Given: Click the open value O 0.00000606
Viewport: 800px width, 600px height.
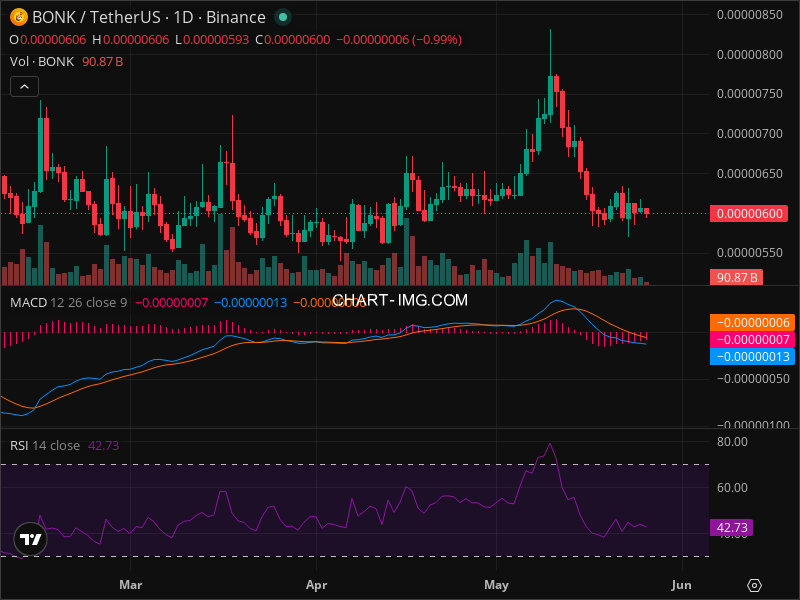Looking at the screenshot, I should 48,40.
